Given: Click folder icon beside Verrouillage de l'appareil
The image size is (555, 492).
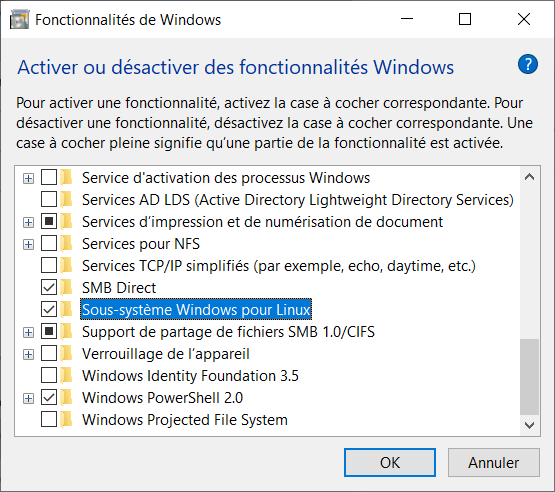Looking at the screenshot, I should coord(66,354).
